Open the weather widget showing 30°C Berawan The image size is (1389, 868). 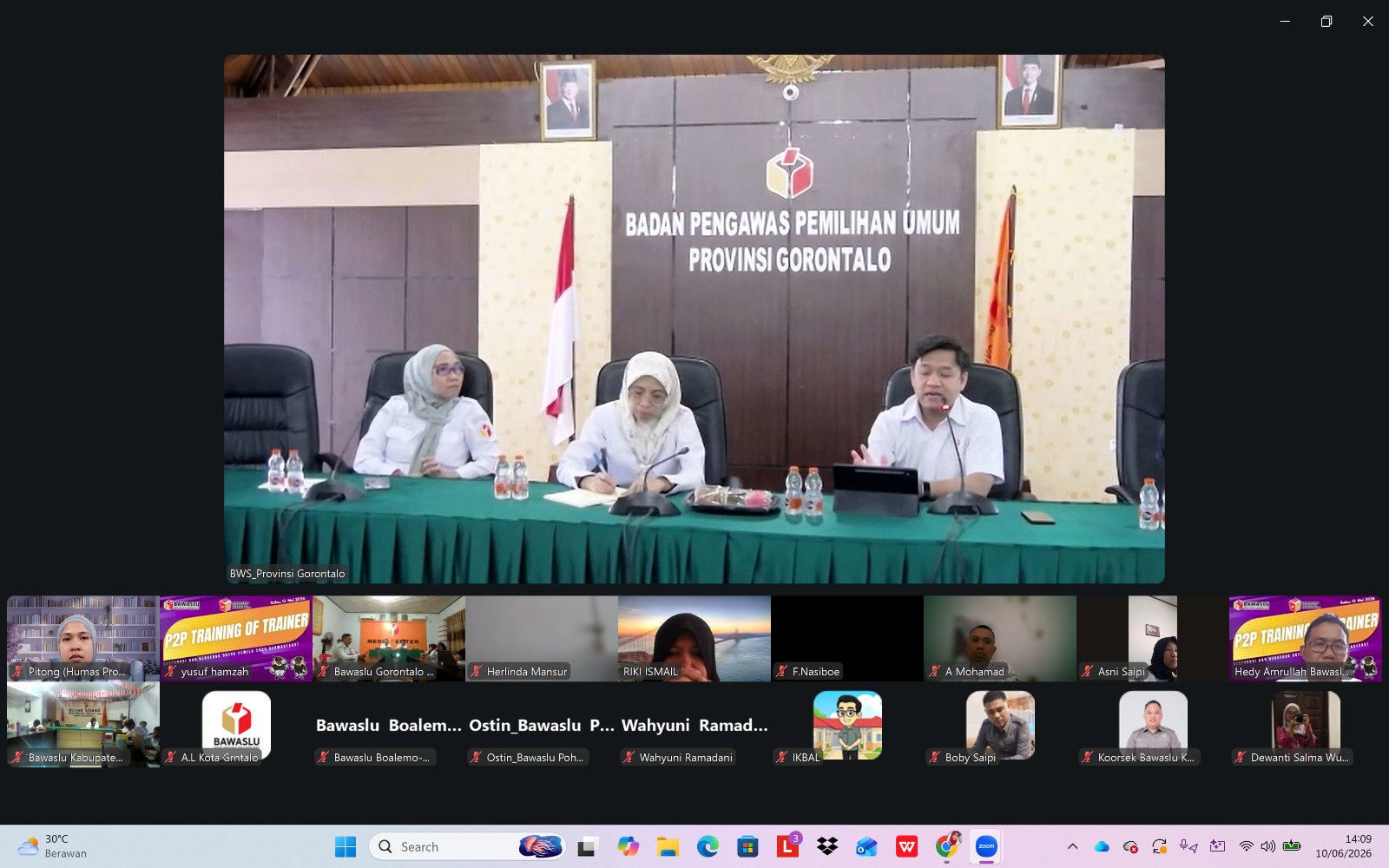[x=52, y=846]
